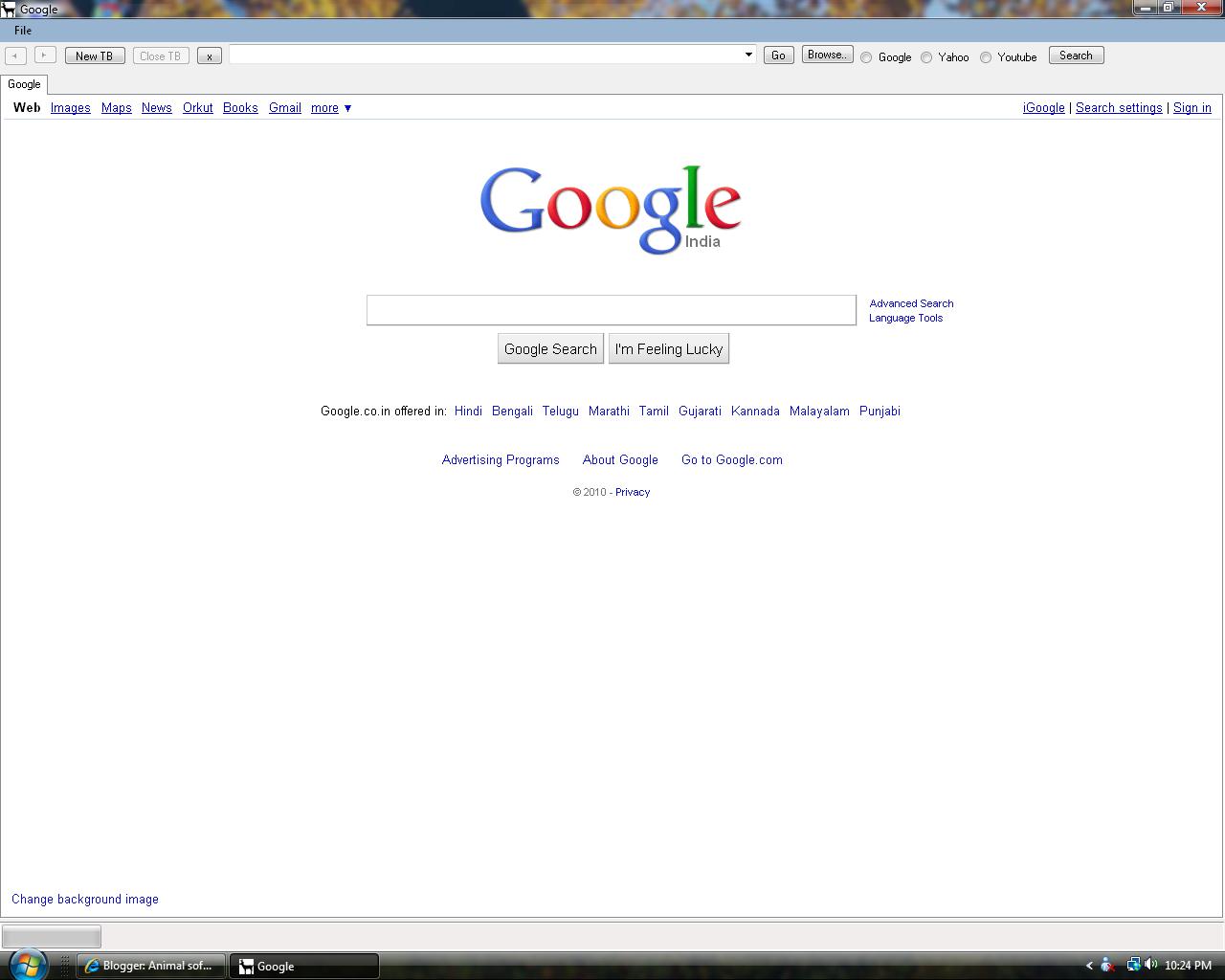Open the Books link
This screenshot has width=1225, height=980.
pyautogui.click(x=240, y=108)
